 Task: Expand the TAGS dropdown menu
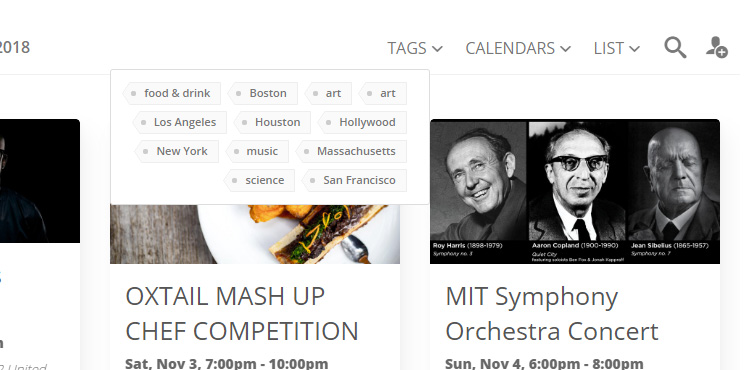tap(415, 48)
